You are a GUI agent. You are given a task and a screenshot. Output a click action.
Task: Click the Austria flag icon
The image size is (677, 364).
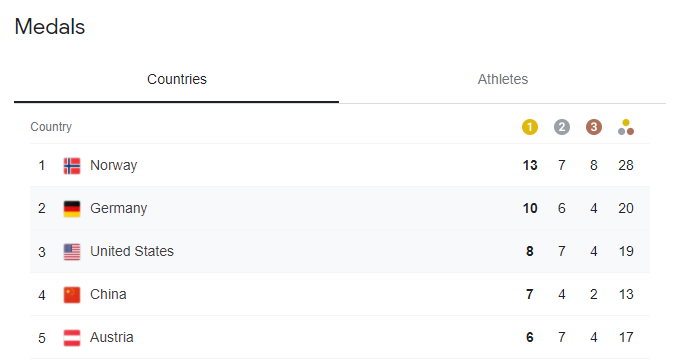(x=72, y=338)
